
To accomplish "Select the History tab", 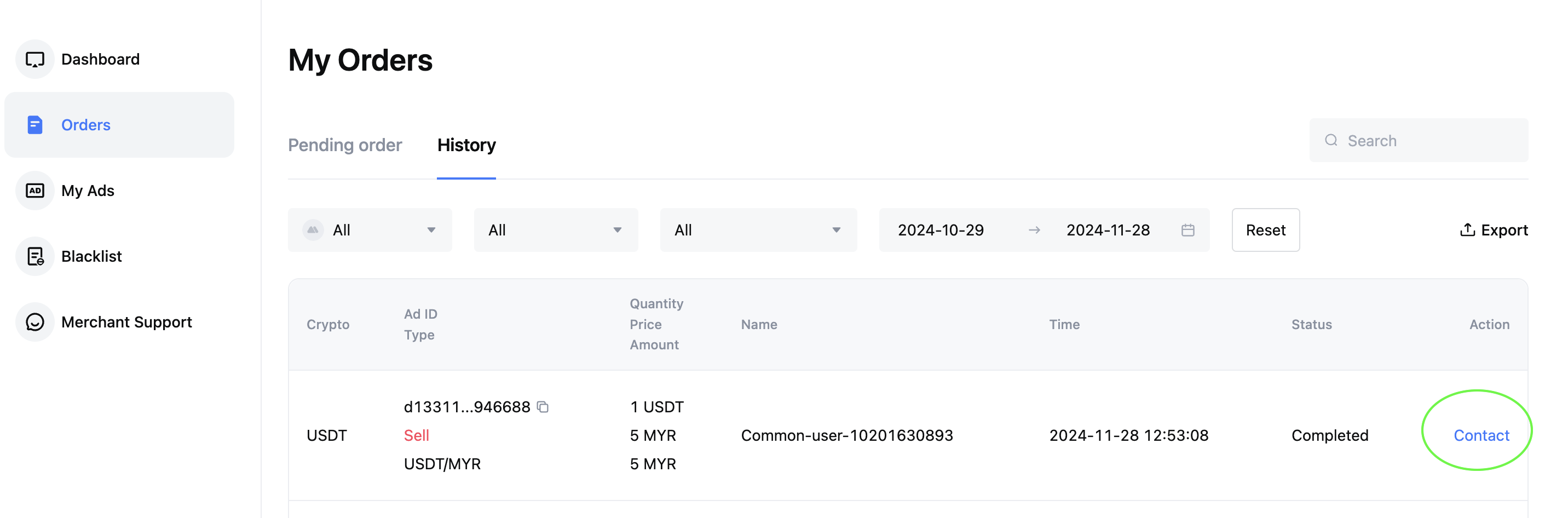I will click(466, 146).
